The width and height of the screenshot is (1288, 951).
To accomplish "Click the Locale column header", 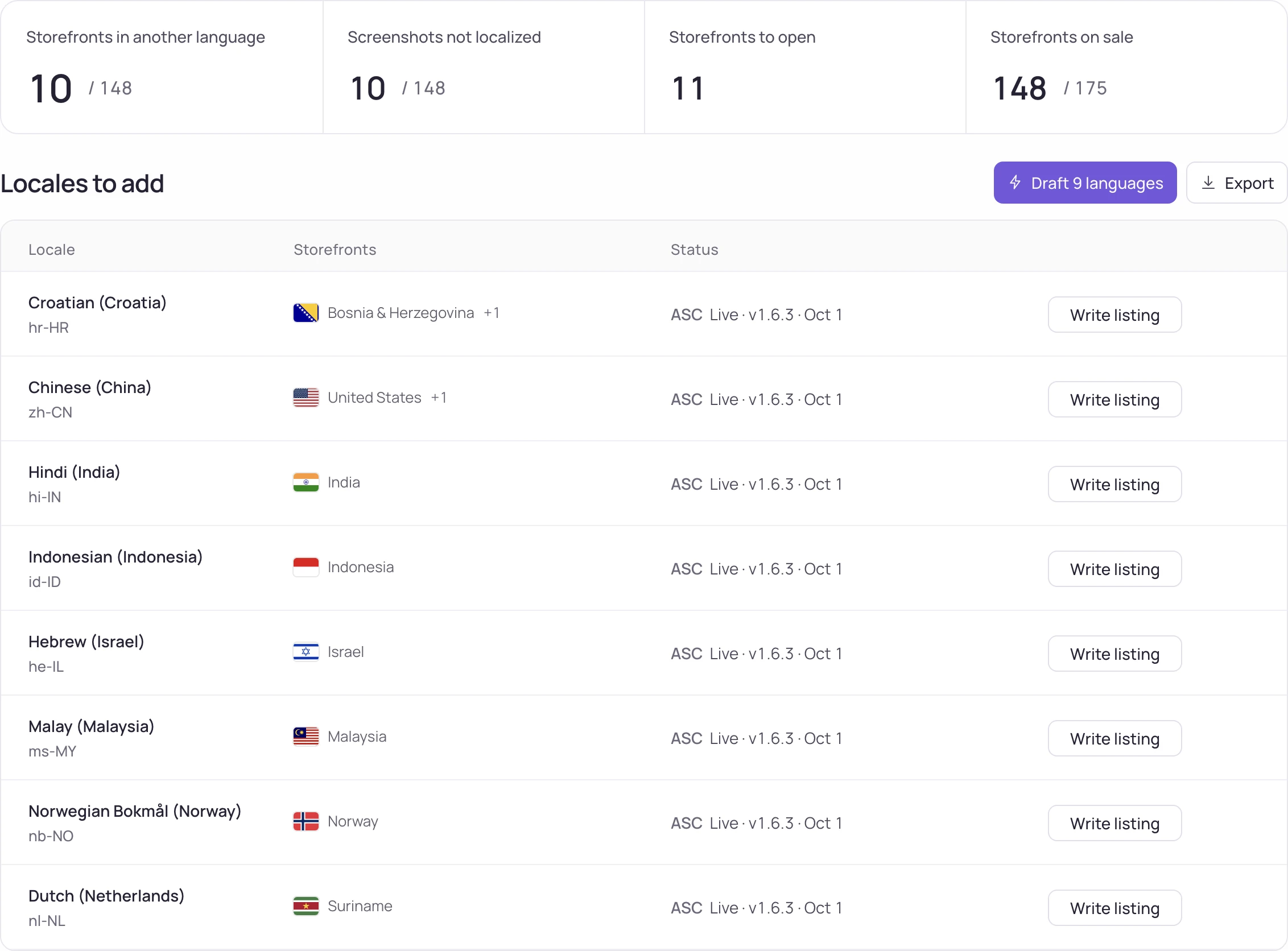I will click(52, 250).
